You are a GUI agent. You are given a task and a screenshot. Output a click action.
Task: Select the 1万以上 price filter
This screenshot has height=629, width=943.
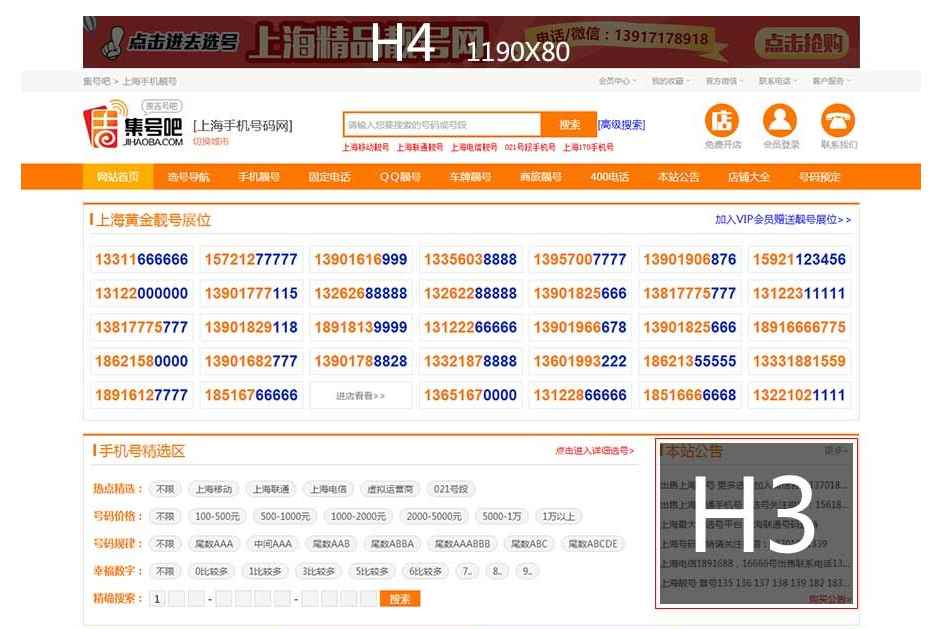point(558,517)
